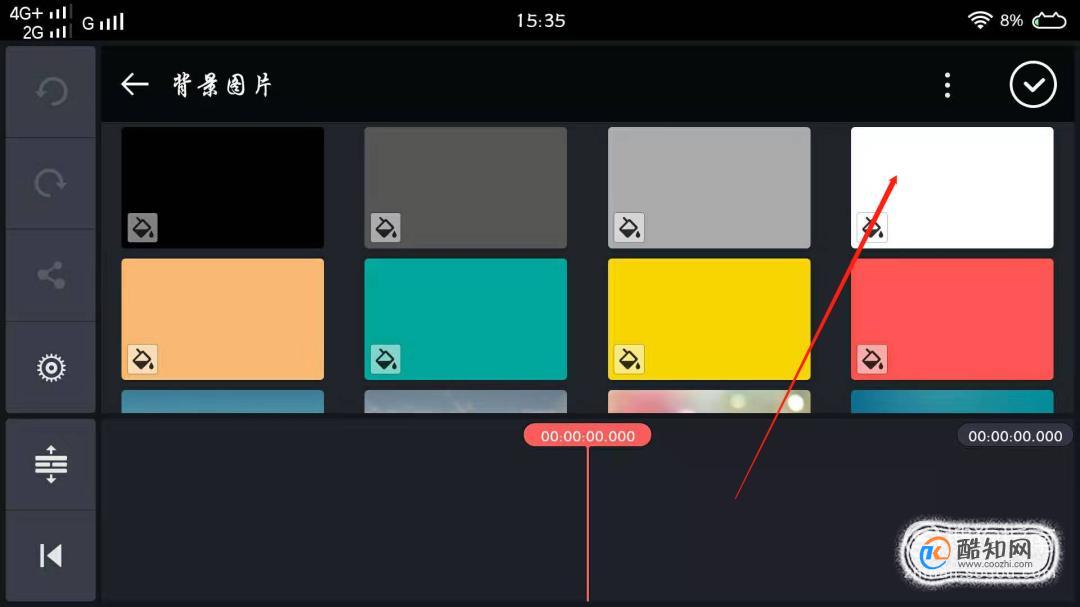Select the black background color
Screen dimensions: 1080x607
[x=222, y=187]
